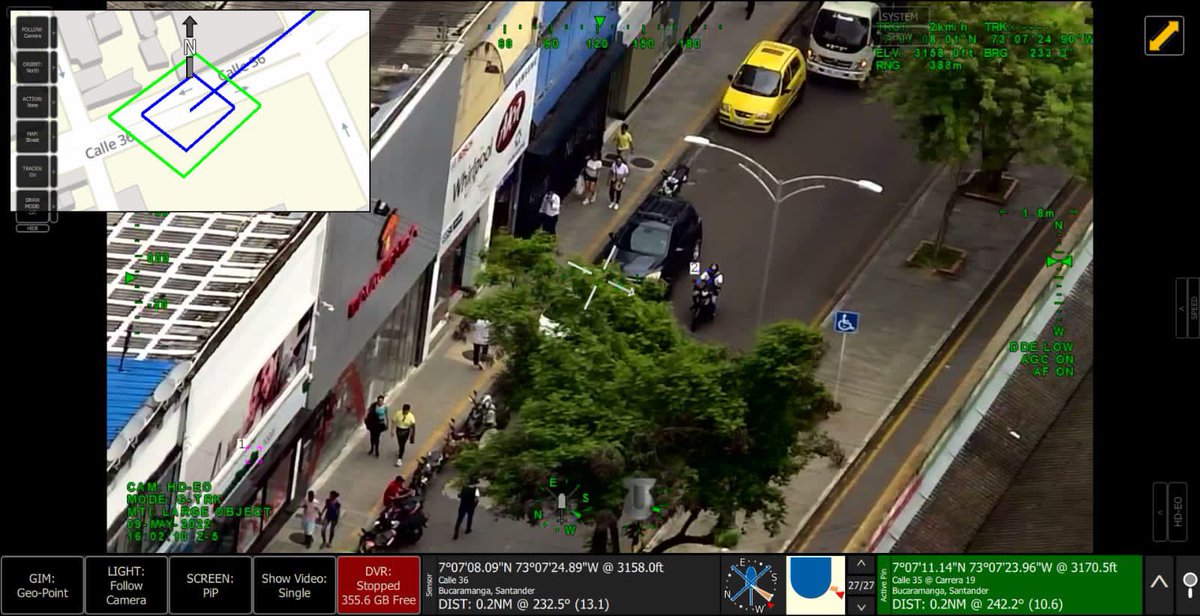Click the green elevation marker on right scale
The height and width of the screenshot is (616, 1200).
[1058, 262]
